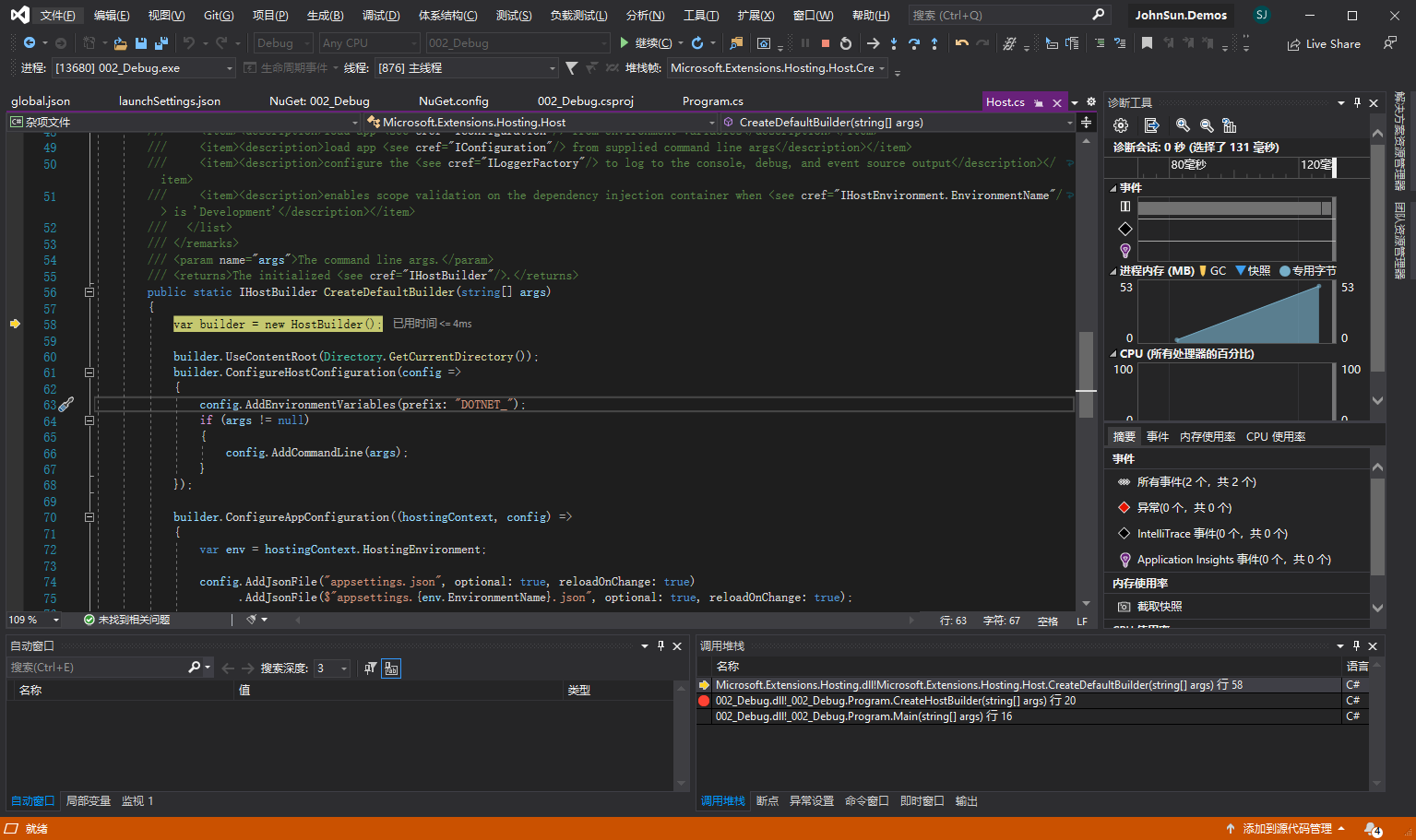
Task: Click the green 继续 (Continue) button
Action: click(646, 43)
